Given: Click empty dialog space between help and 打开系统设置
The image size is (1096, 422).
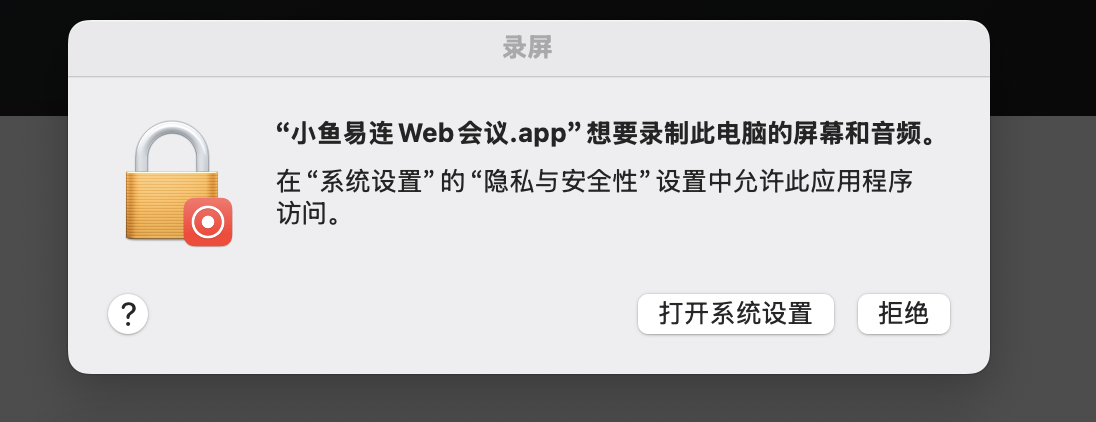Looking at the screenshot, I should (391, 314).
